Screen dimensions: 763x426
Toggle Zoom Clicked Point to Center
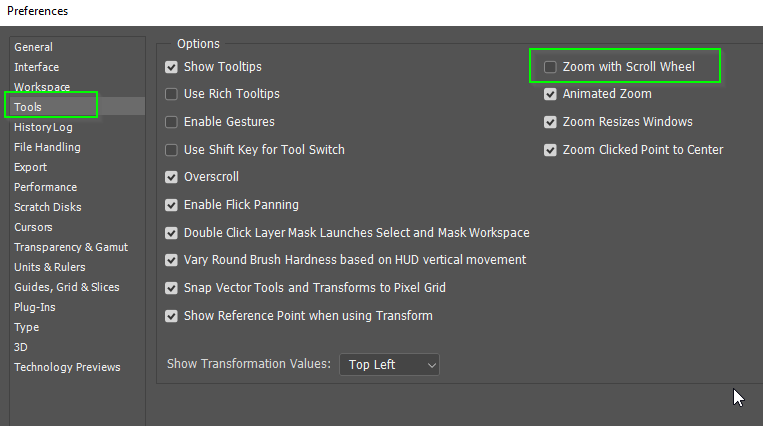[x=550, y=150]
